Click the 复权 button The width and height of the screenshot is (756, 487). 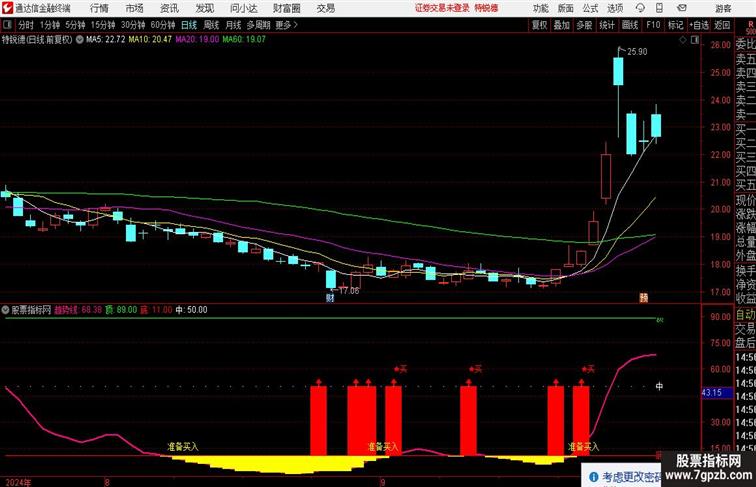pos(540,25)
